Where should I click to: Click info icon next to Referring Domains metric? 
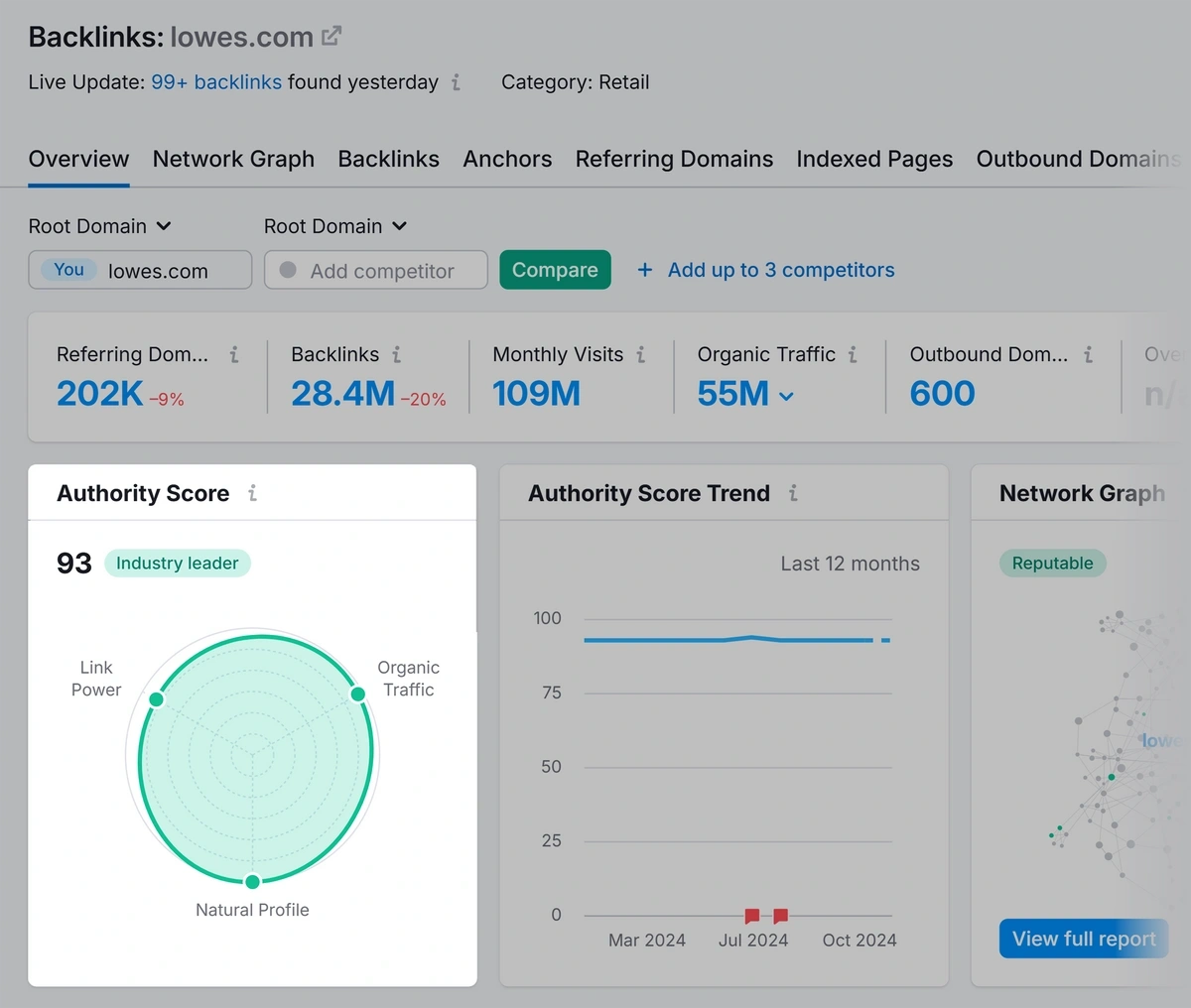click(x=234, y=354)
